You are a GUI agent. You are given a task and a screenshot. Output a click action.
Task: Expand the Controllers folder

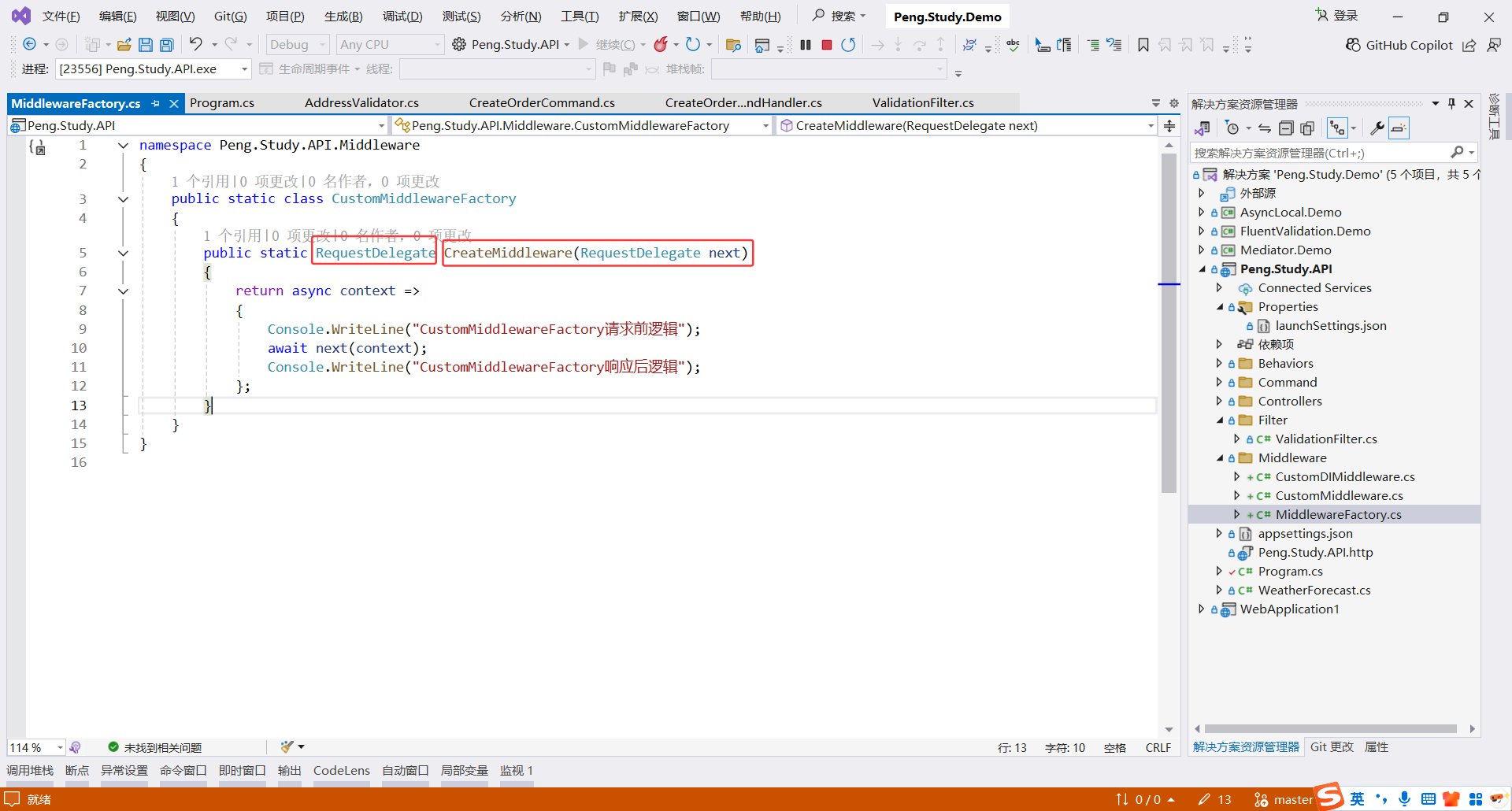[1220, 402]
